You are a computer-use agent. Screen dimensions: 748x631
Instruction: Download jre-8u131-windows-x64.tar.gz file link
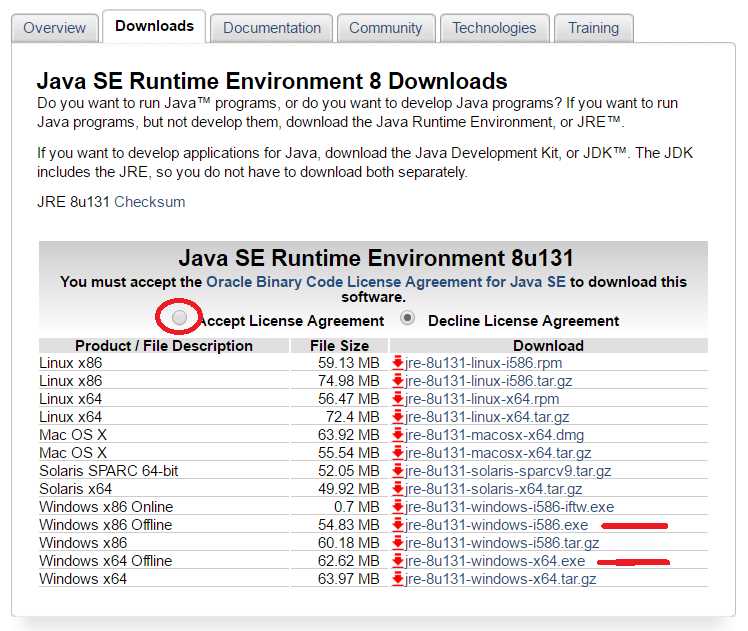[500, 579]
